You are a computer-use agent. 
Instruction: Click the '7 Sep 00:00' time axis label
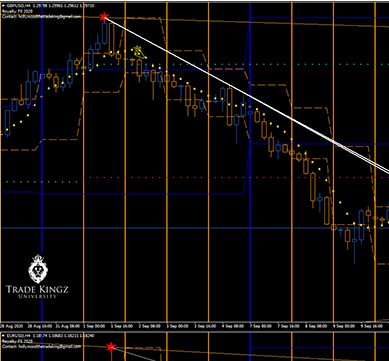261,325
